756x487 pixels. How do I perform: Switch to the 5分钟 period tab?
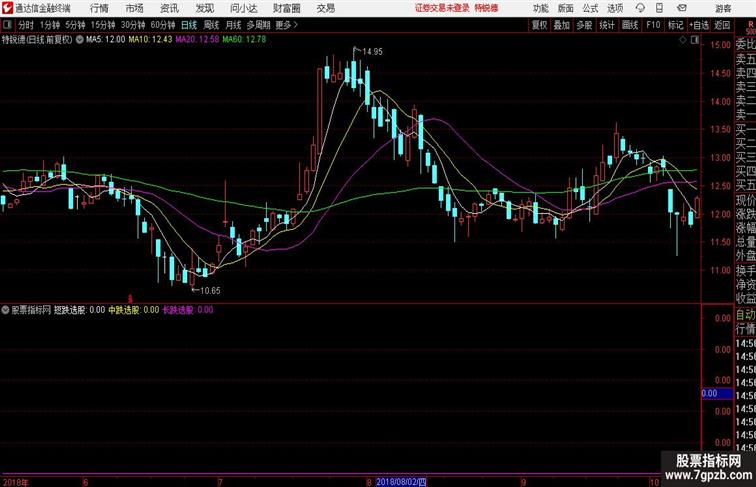[x=75, y=25]
